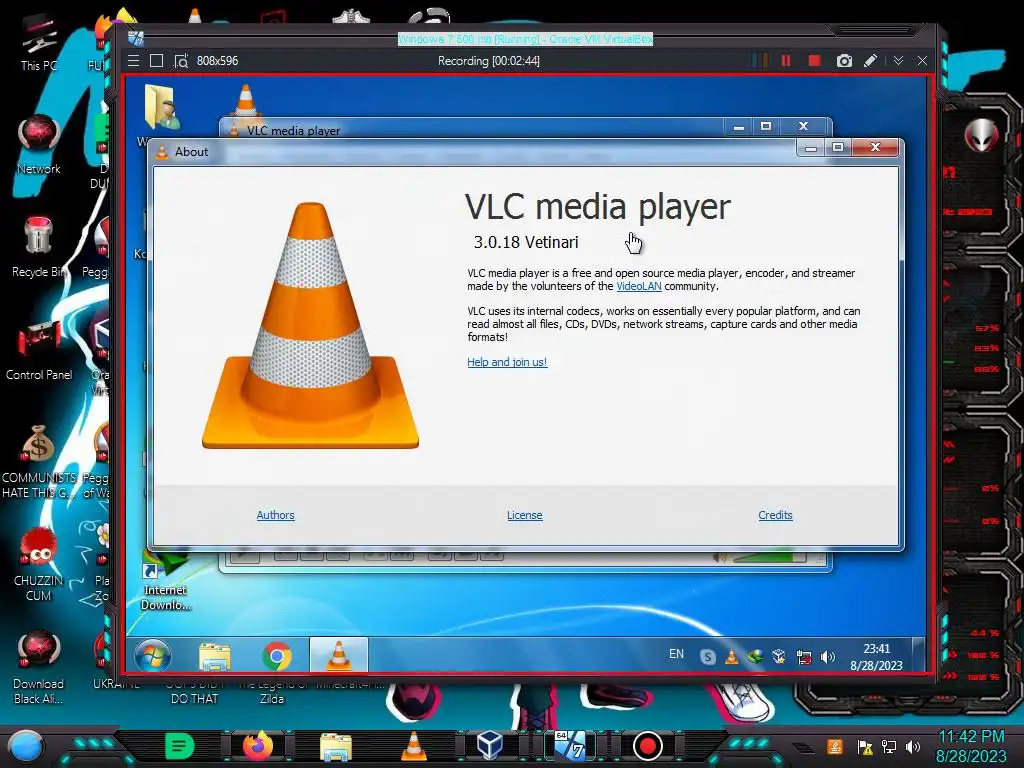Image resolution: width=1024 pixels, height=768 pixels.
Task: Select the COMMUNISTS HATE THIS money bag icon
Action: pyautogui.click(x=39, y=461)
